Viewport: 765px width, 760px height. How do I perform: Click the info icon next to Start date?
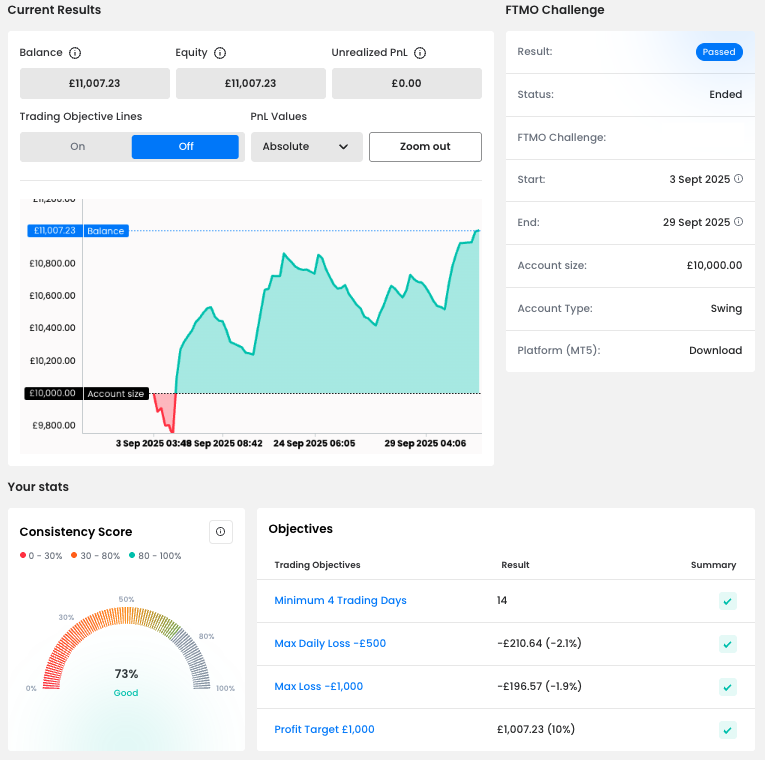point(739,179)
